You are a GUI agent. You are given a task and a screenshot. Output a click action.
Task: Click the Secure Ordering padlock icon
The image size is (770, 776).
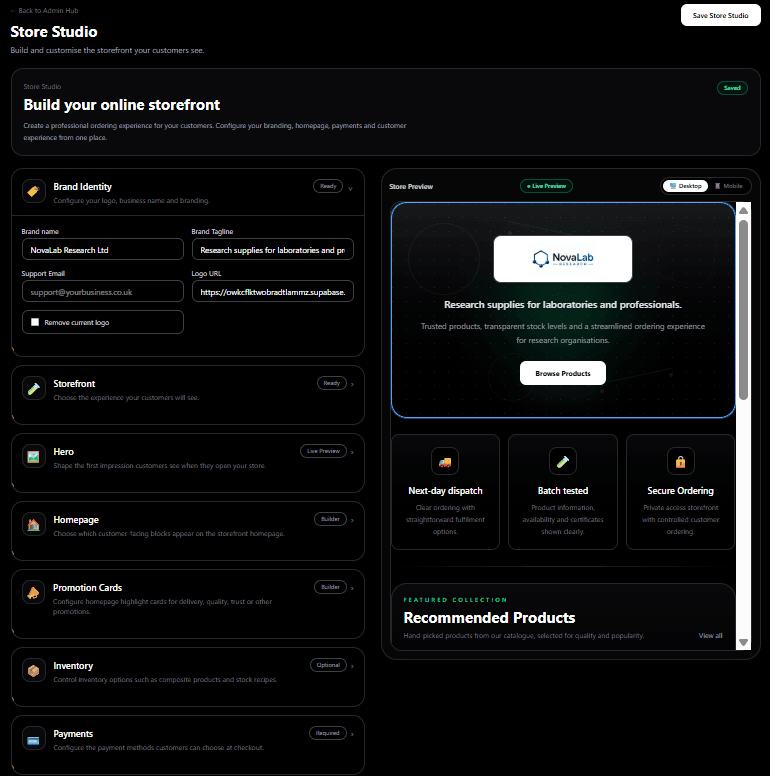pyautogui.click(x=680, y=462)
